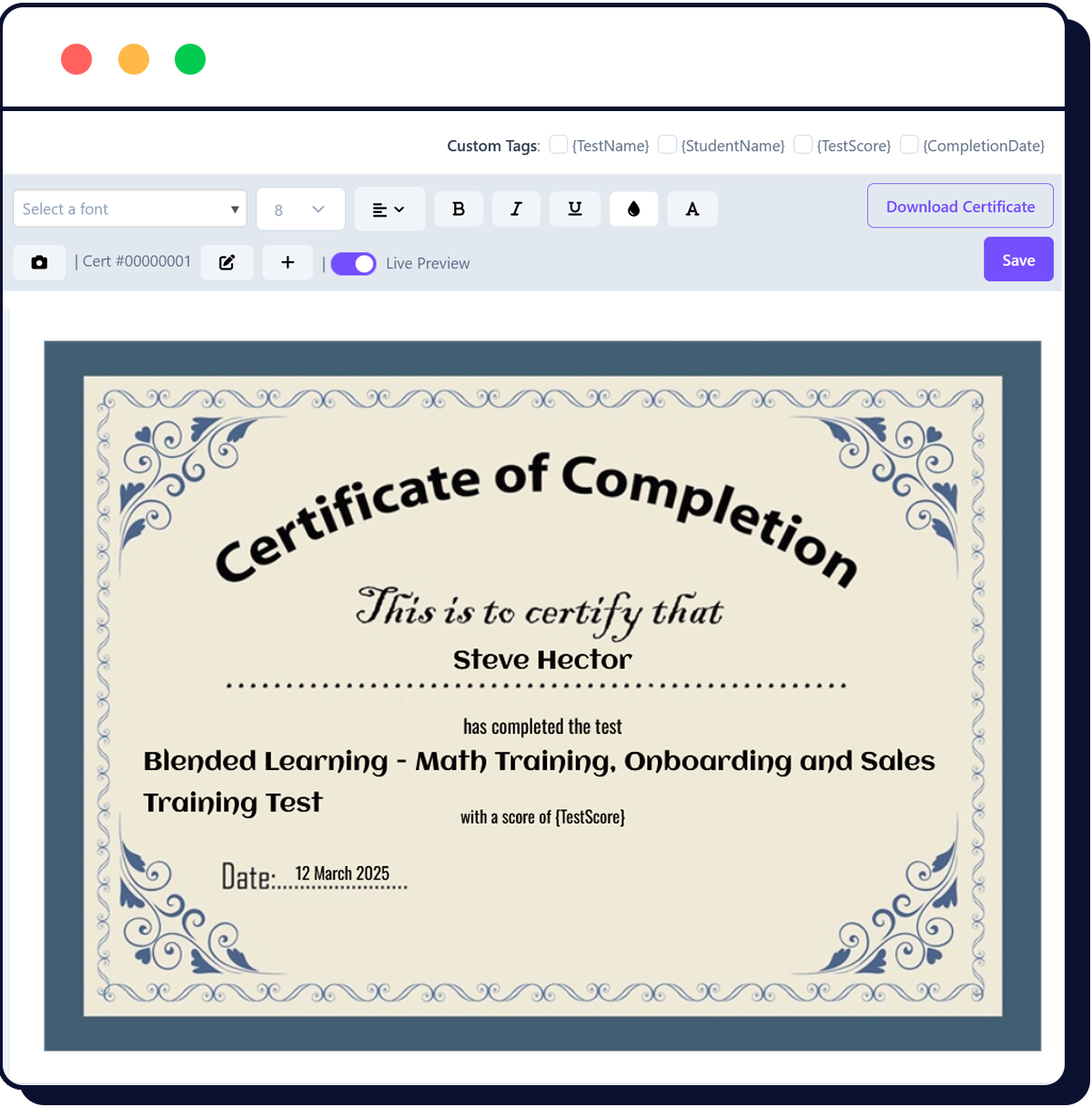Click the edit pencil icon
The width and height of the screenshot is (1092, 1107).
(227, 262)
